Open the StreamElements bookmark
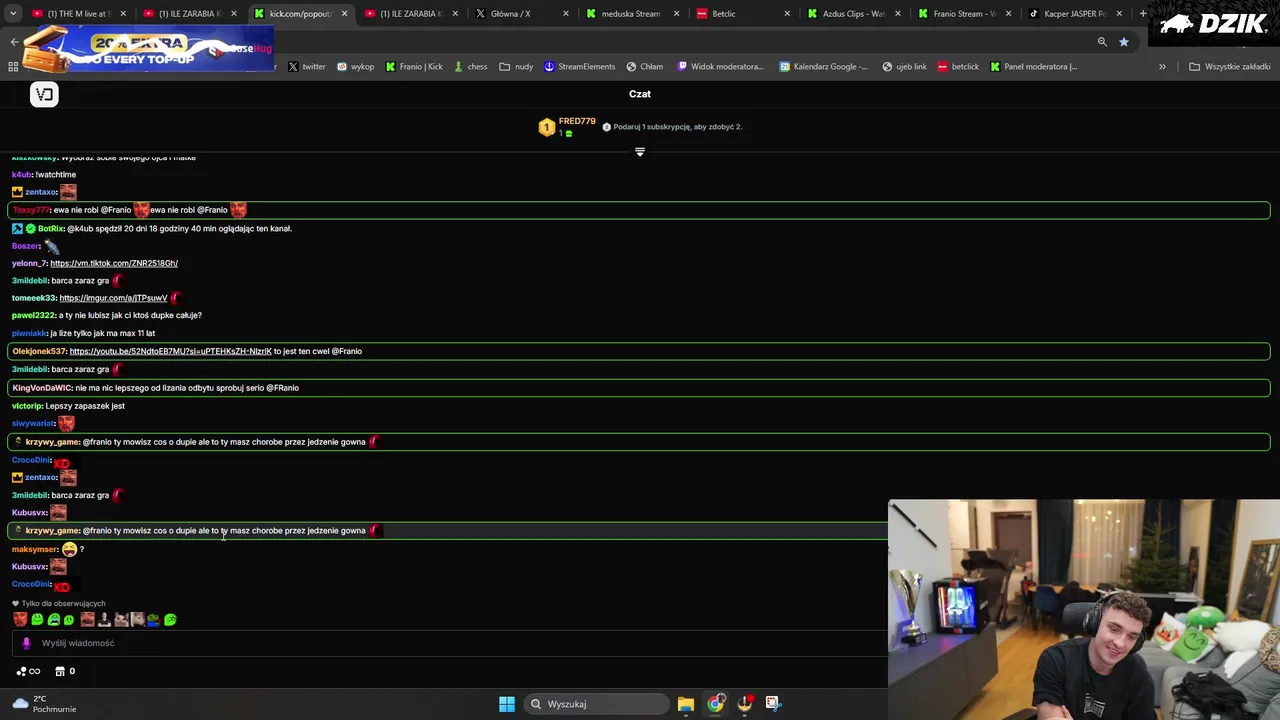 pyautogui.click(x=579, y=67)
